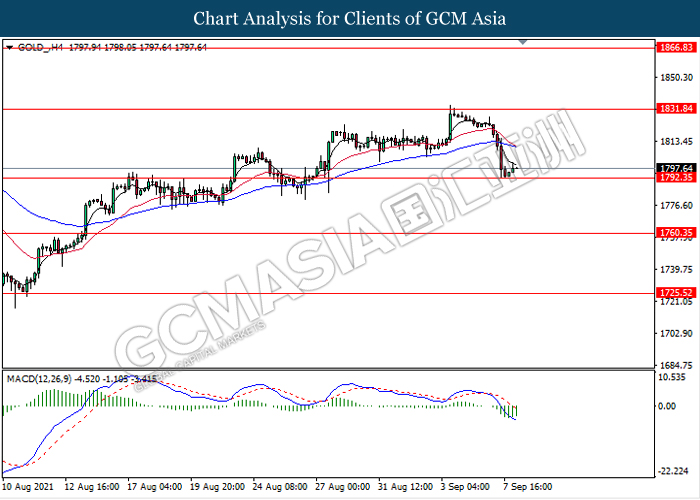Click the dropdown triangle before GOLD_H4
This screenshot has width=700, height=500.
[x=10, y=47]
